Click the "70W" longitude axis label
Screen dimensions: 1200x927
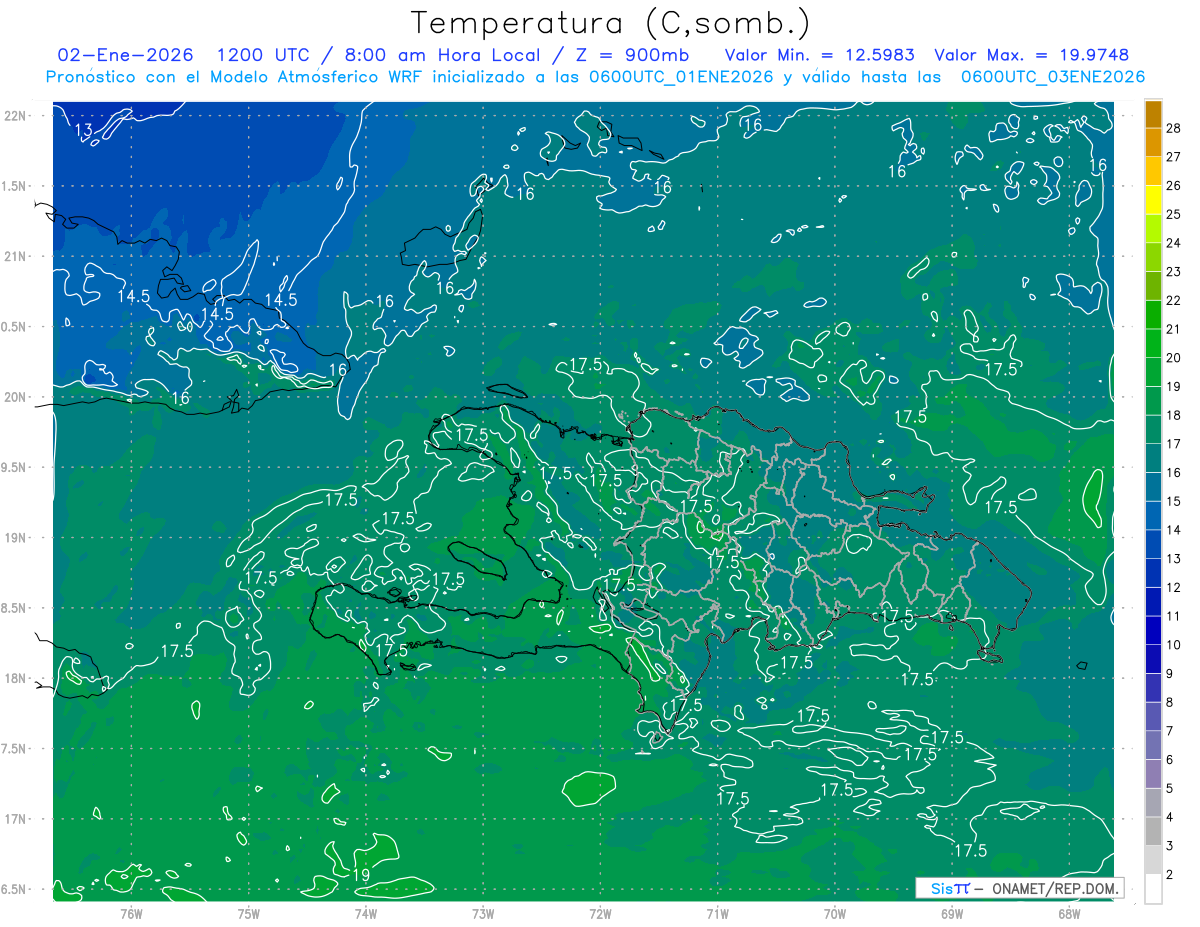(x=835, y=914)
